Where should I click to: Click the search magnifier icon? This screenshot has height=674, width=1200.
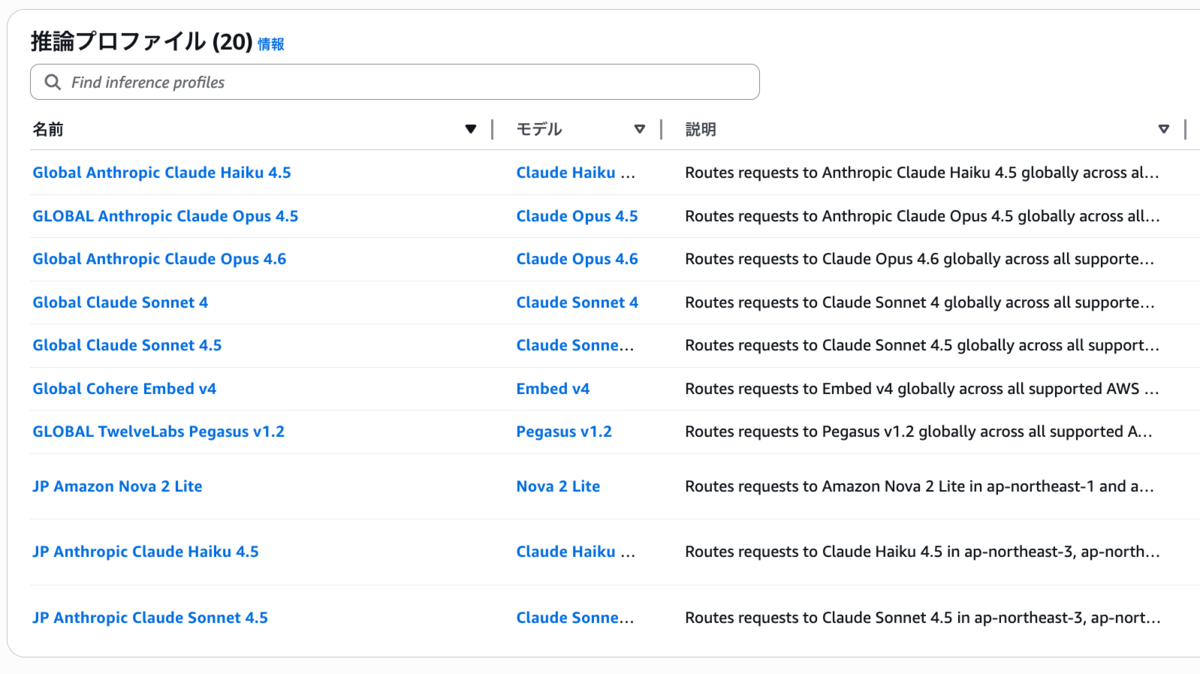pos(53,82)
